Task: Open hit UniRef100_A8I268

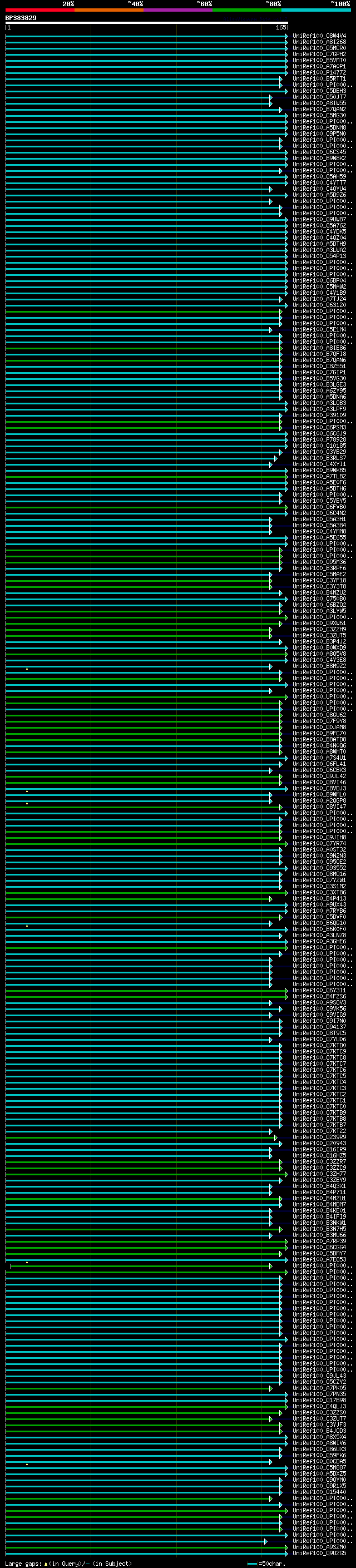Action: (x=319, y=42)
